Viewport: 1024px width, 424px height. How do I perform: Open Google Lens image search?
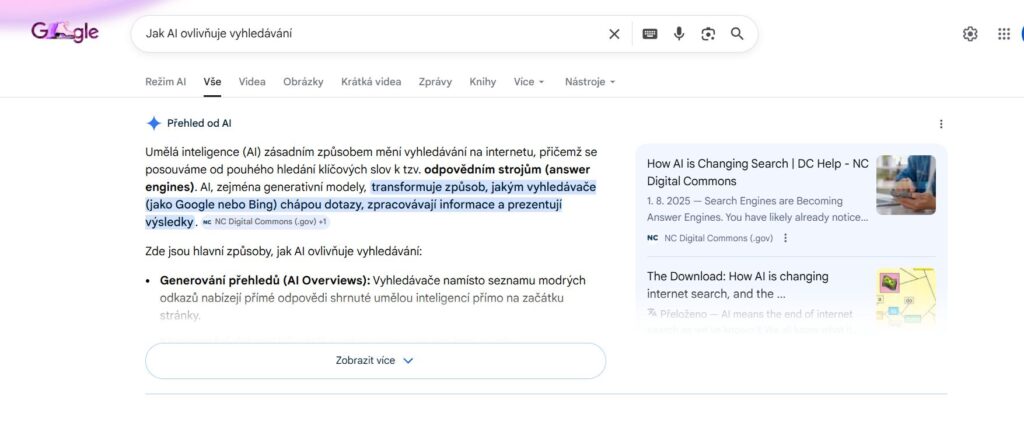tap(708, 34)
